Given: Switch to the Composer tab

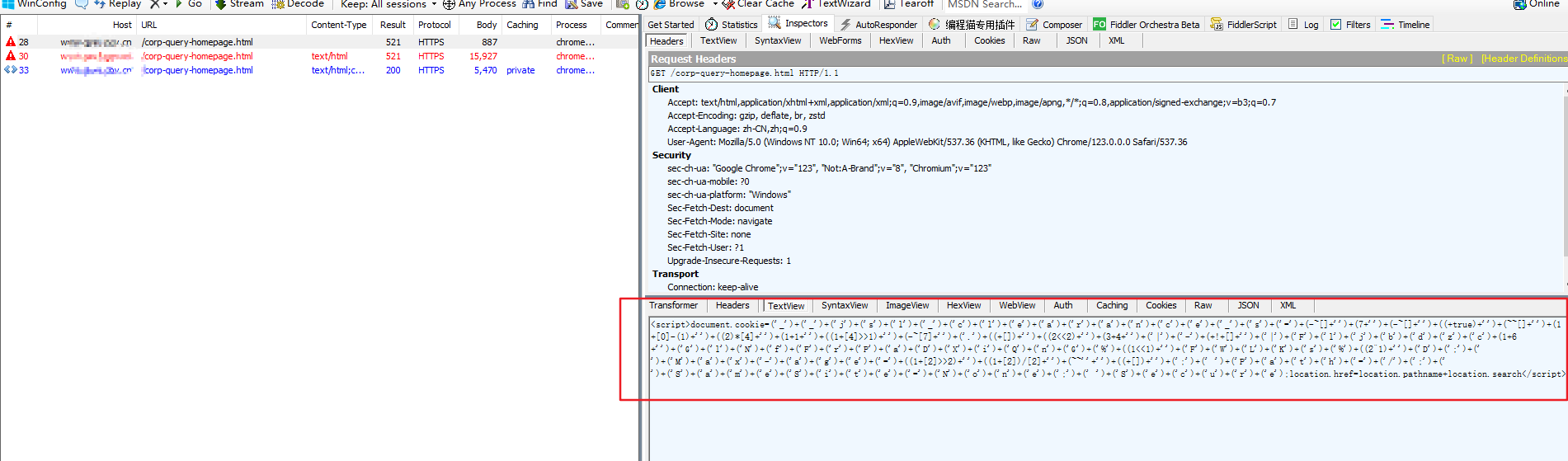Looking at the screenshot, I should pos(1054,25).
